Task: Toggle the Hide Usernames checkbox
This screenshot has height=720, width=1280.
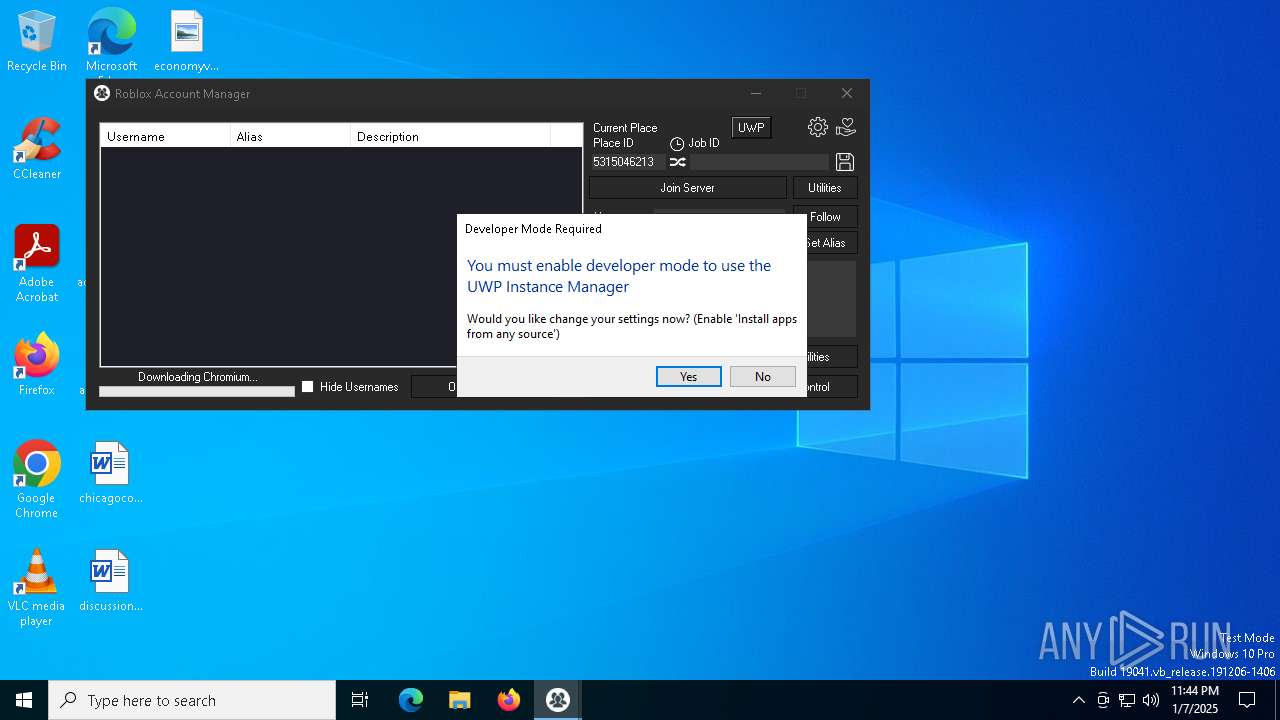Action: tap(308, 387)
